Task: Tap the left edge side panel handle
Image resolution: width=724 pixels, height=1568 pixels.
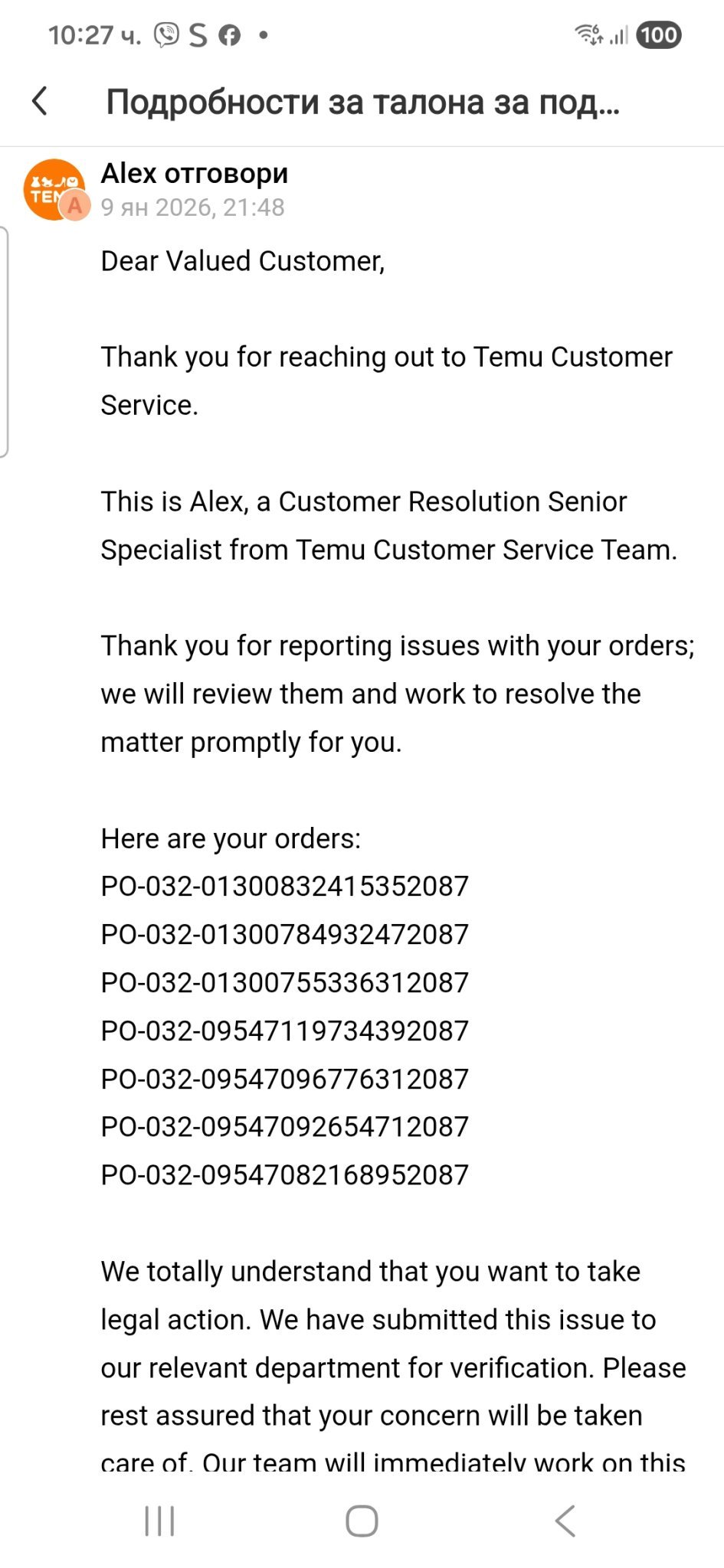Action: [4, 341]
